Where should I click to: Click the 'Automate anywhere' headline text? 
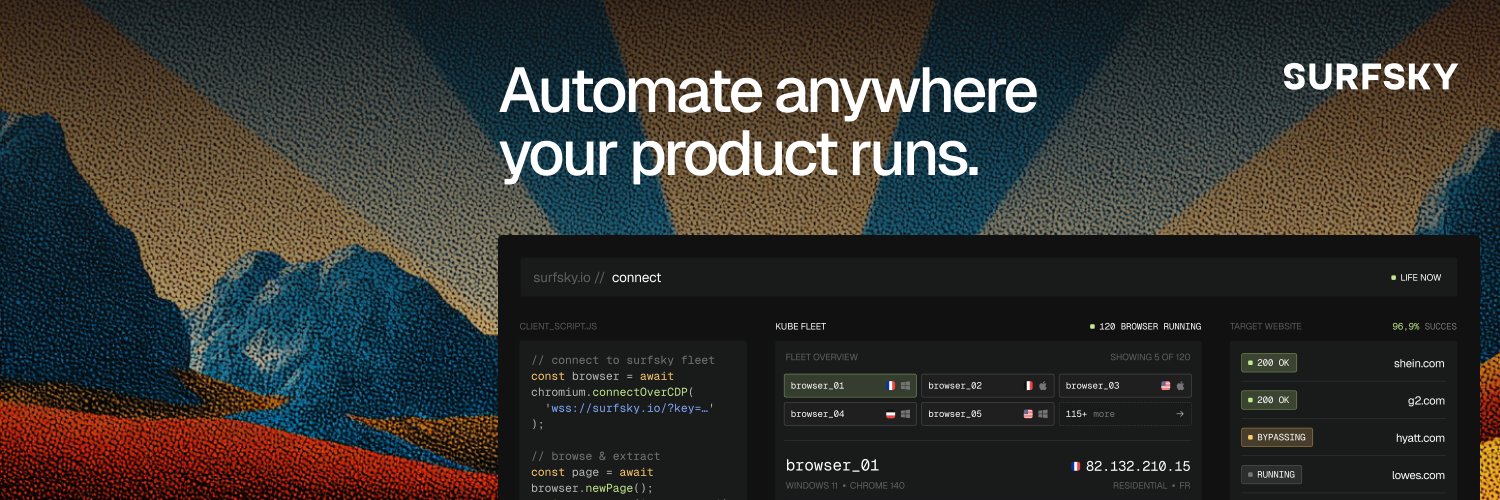tap(768, 92)
